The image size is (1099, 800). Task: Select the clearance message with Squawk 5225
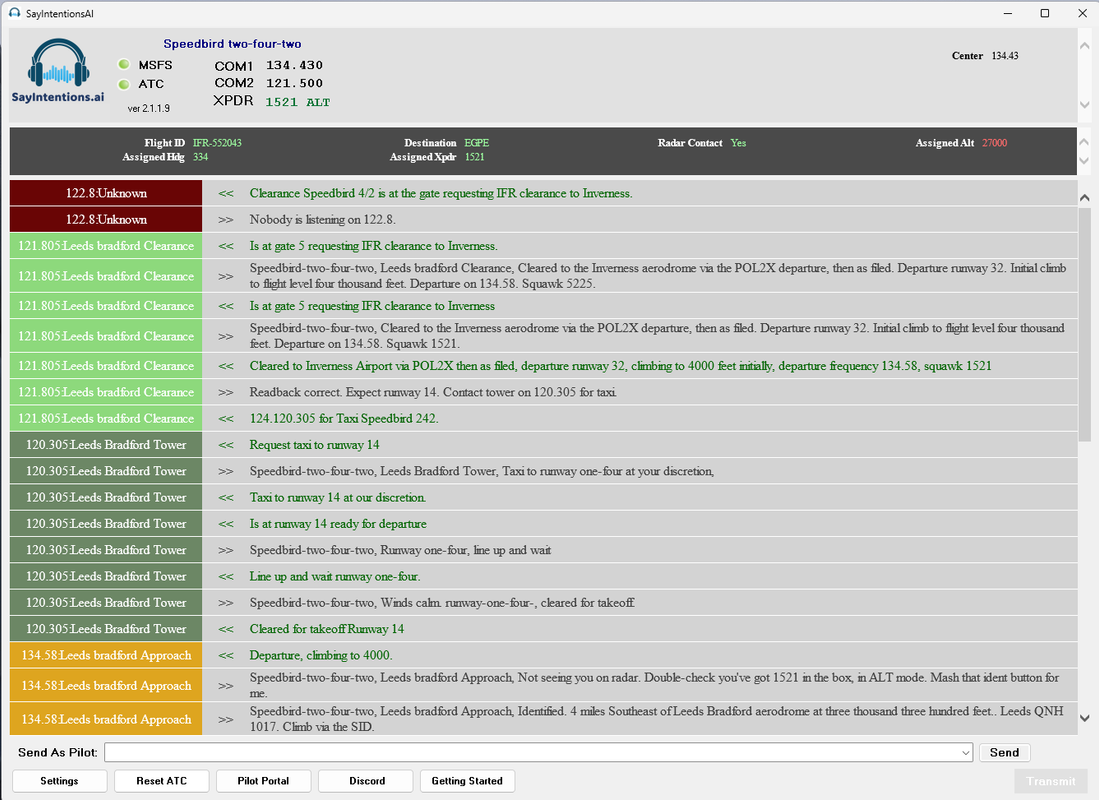[657, 276]
